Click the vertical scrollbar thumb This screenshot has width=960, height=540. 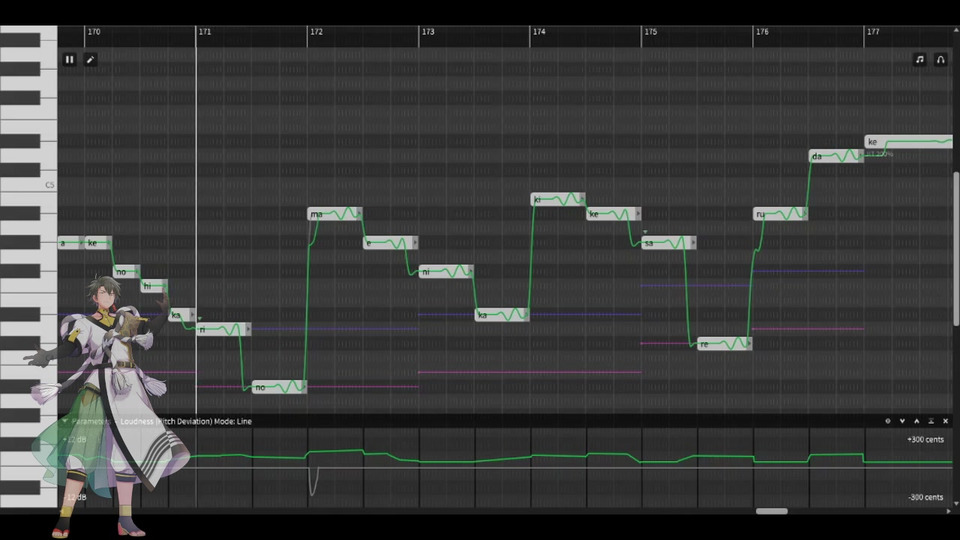tap(956, 248)
